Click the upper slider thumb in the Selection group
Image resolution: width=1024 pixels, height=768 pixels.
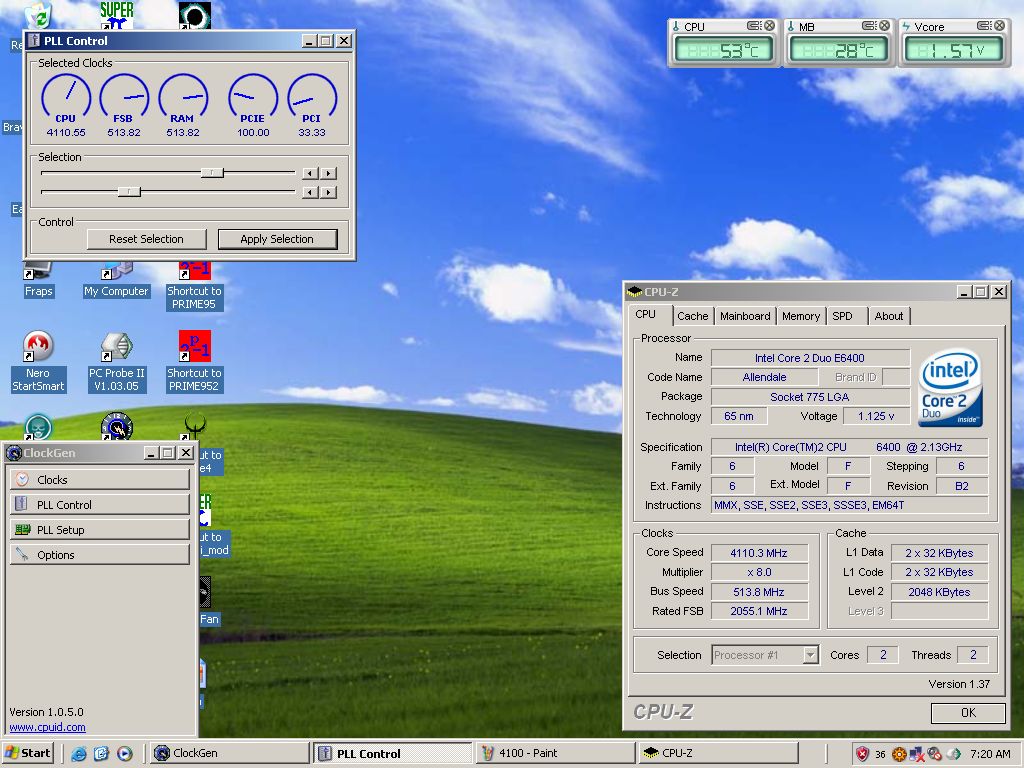[212, 173]
